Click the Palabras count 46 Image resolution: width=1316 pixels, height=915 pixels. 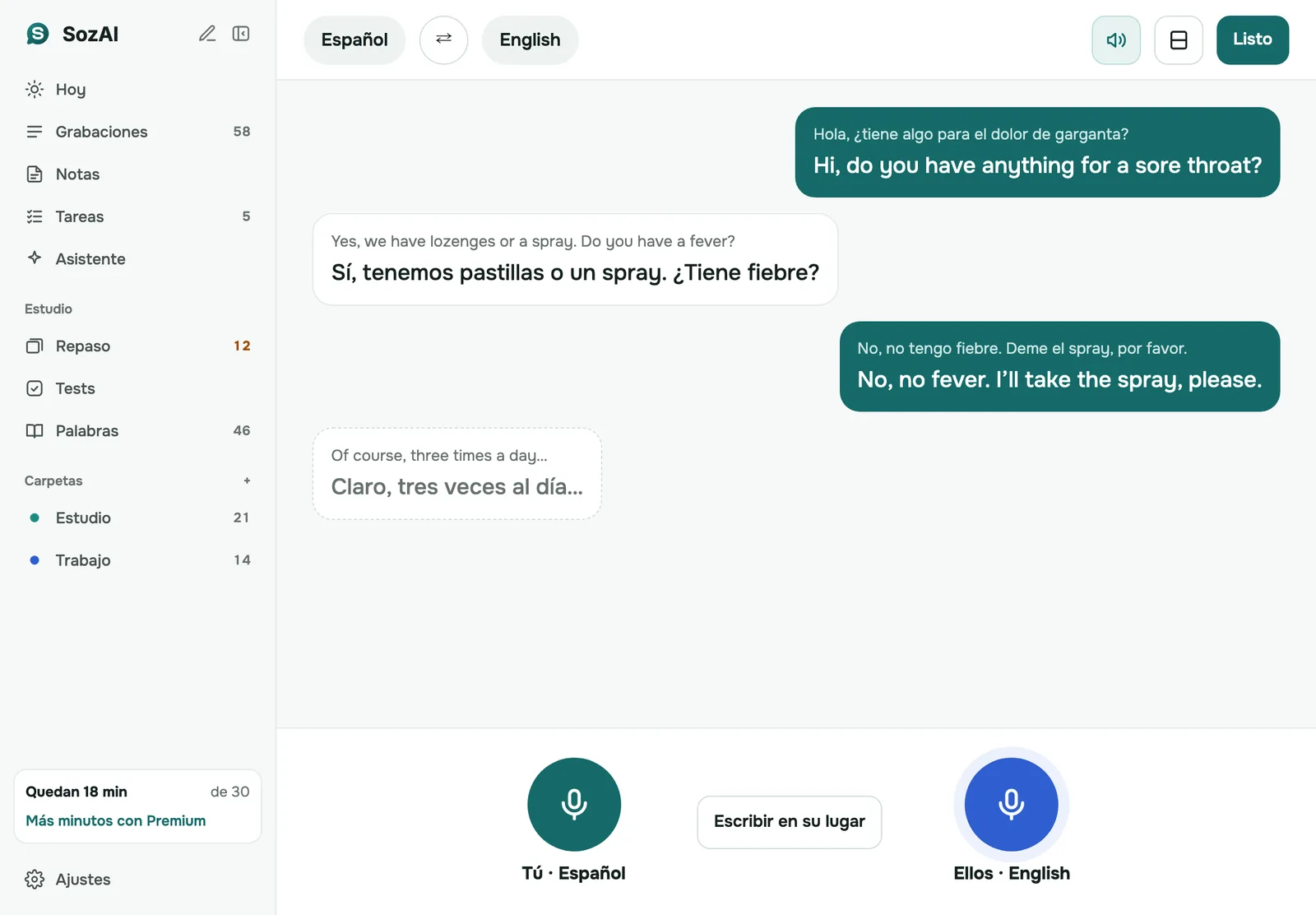[x=242, y=430]
